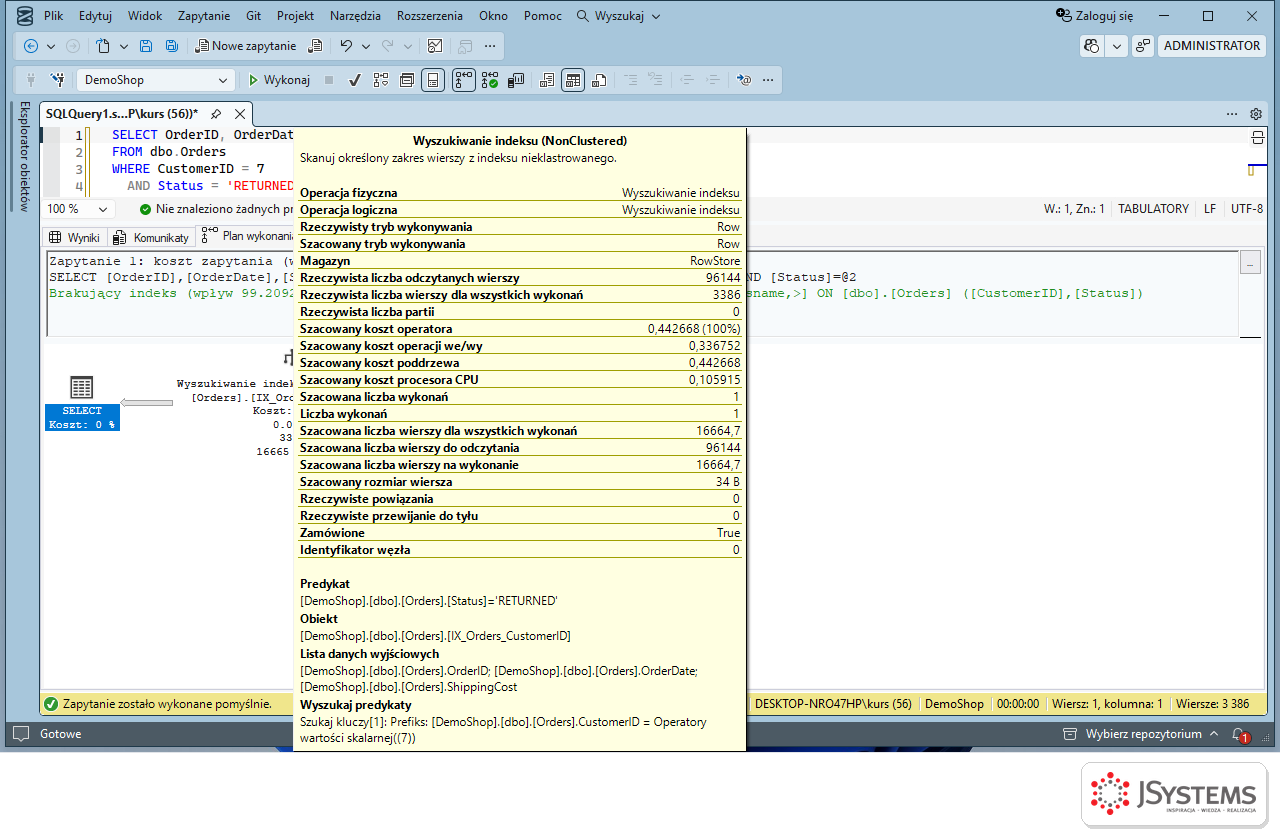Click the Save All icon
1280x835 pixels.
tap(172, 46)
